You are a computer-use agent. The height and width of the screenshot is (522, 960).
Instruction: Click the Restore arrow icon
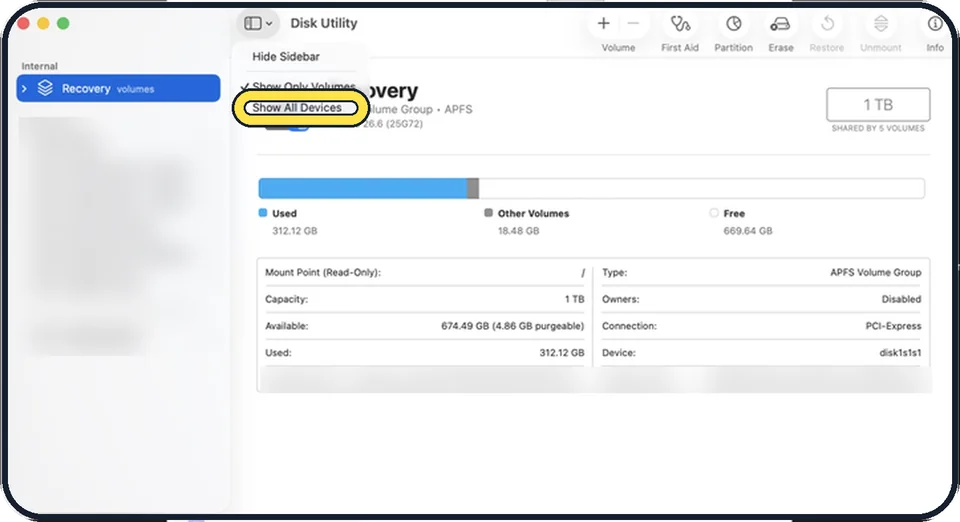tap(827, 24)
